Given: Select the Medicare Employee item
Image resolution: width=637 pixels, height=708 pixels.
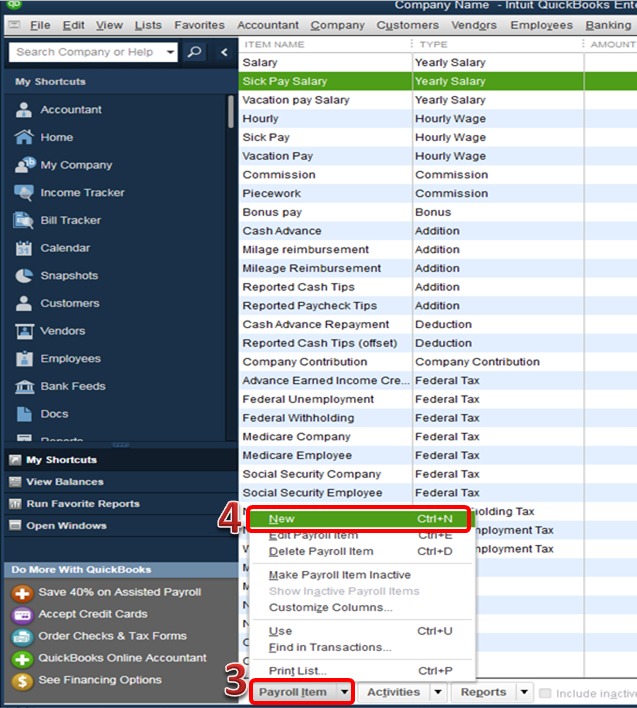Looking at the screenshot, I should click(297, 456).
